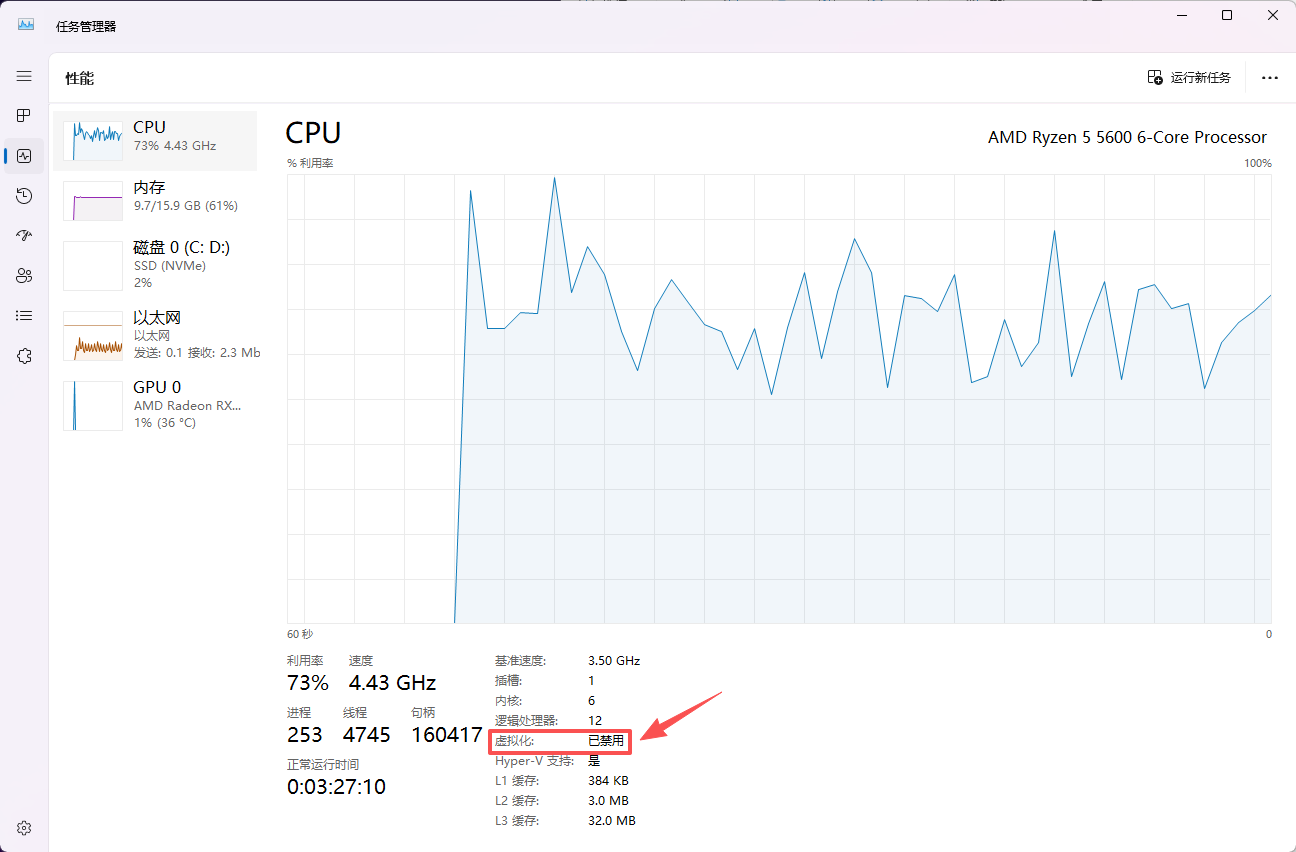The height and width of the screenshot is (852, 1296).
Task: Go to the Startup apps icon
Action: point(24,236)
